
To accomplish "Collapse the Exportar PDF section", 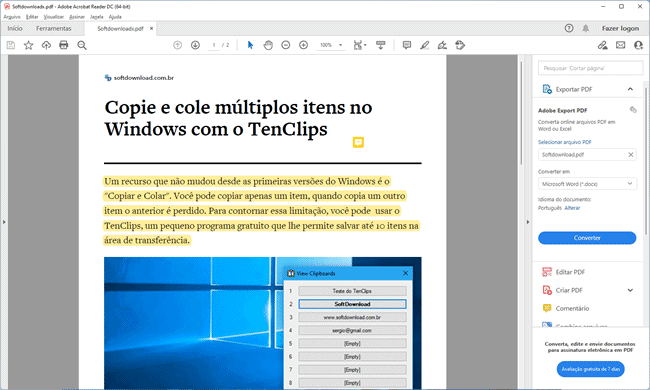I will tap(630, 89).
